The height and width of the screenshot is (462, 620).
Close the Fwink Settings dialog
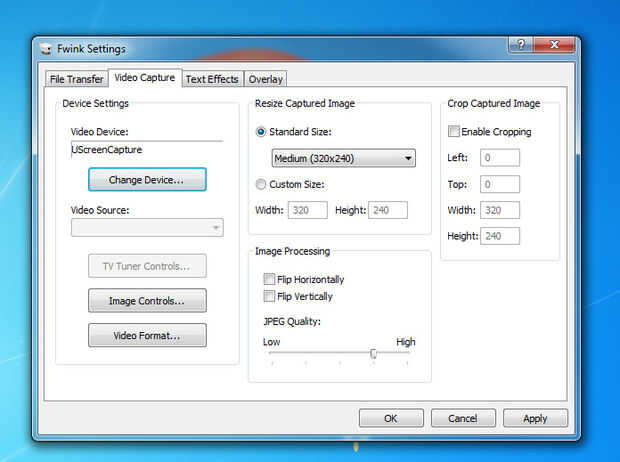pos(554,45)
